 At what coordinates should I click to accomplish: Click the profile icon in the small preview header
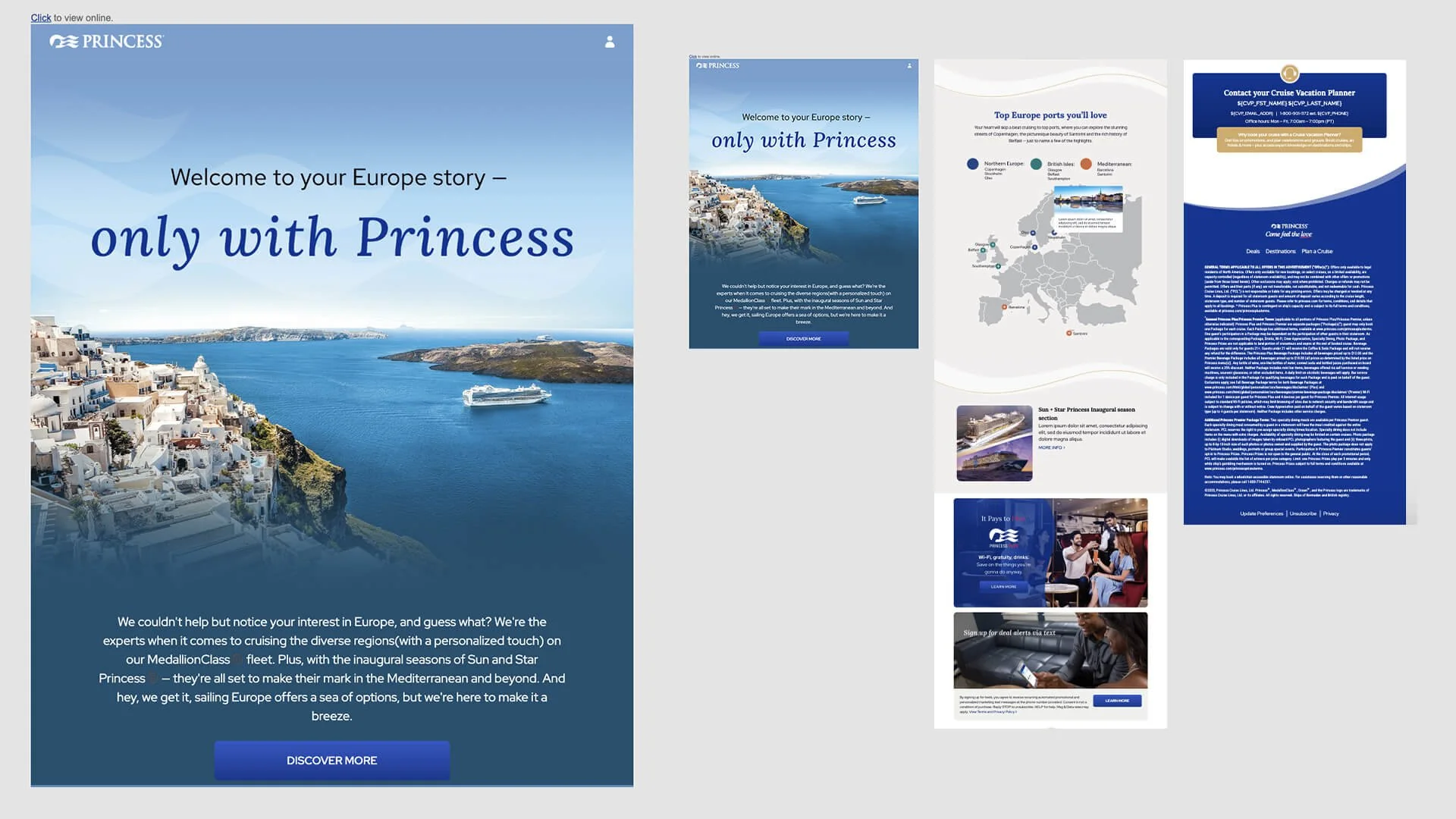tap(909, 66)
